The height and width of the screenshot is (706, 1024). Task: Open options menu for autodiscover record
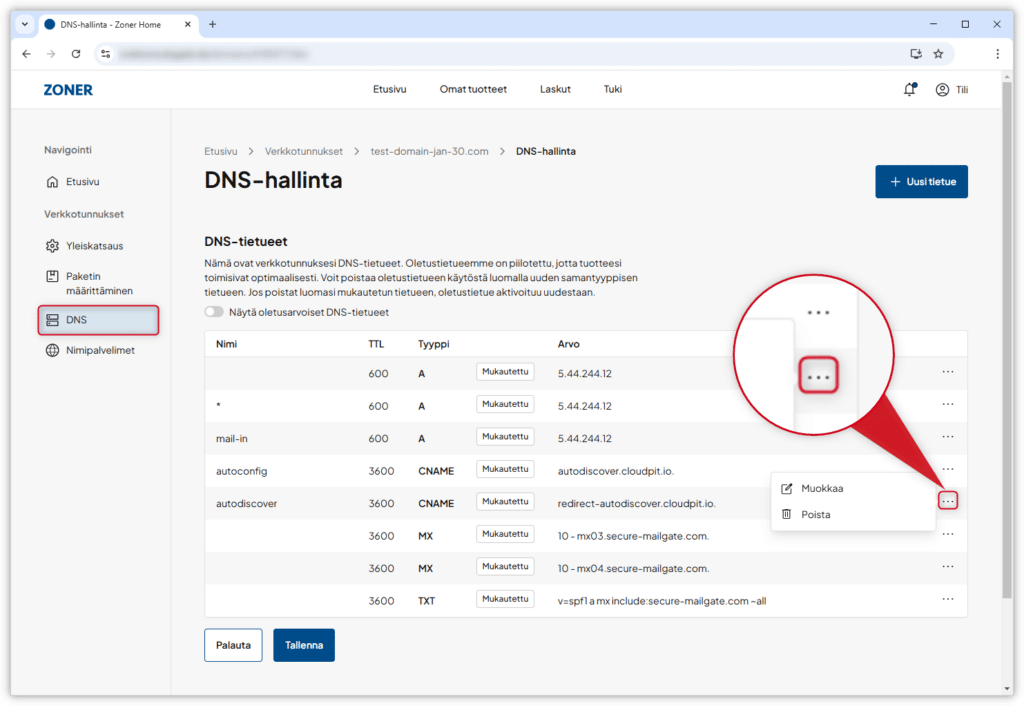[948, 500]
